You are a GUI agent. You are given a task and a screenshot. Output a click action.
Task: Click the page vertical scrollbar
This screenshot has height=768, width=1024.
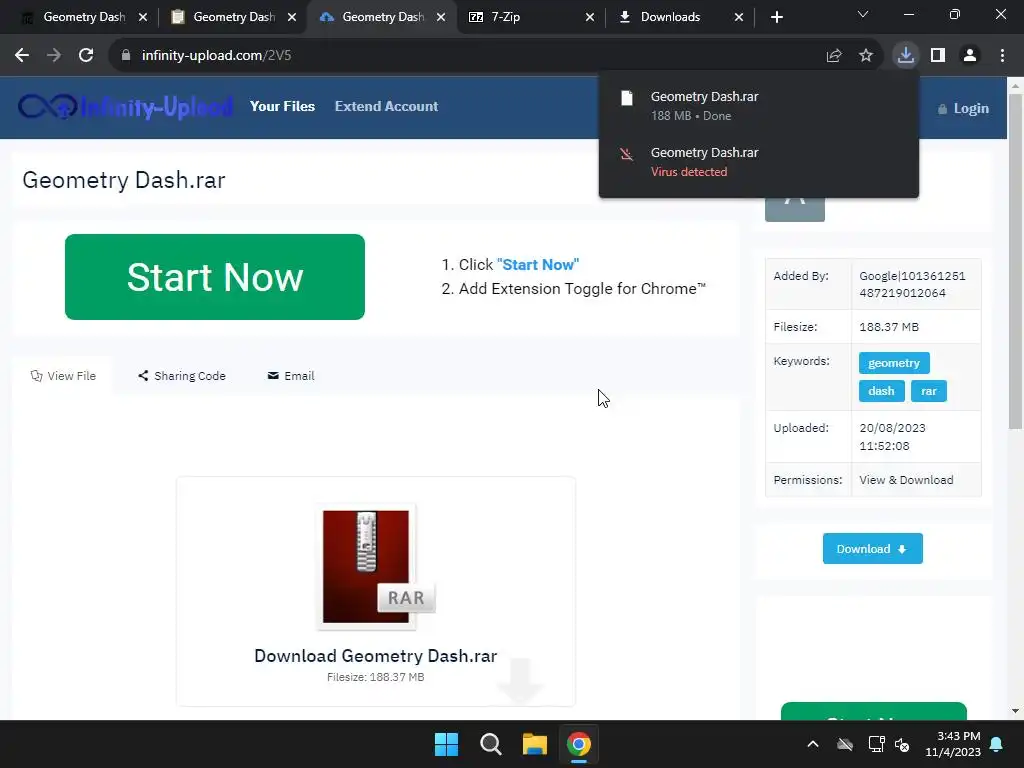pos(1015,261)
